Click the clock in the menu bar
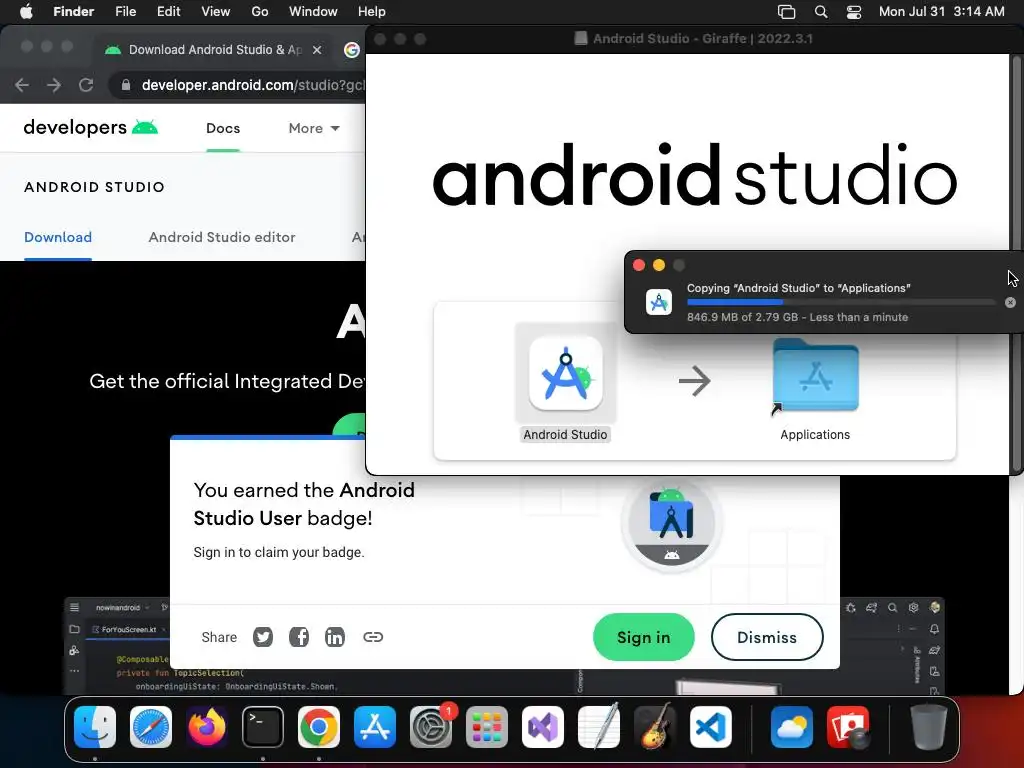 pyautogui.click(x=941, y=12)
